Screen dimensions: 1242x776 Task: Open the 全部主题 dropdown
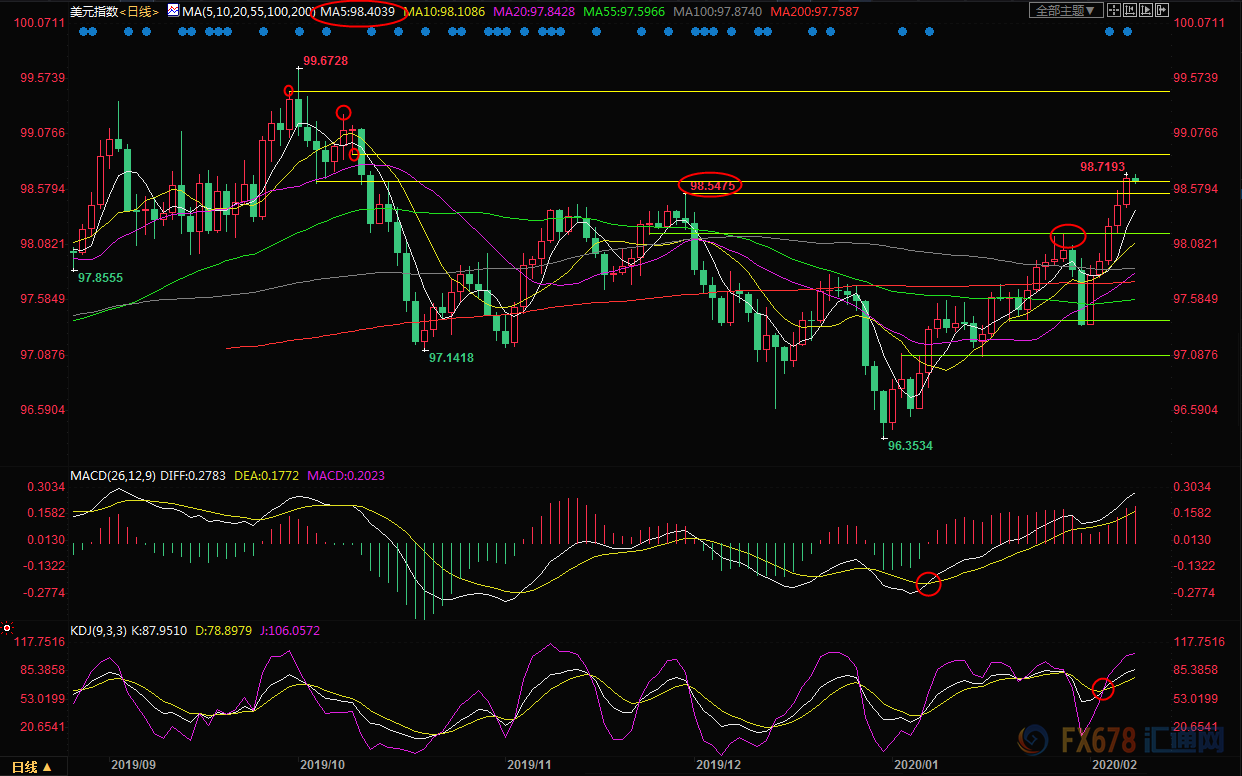click(x=1066, y=10)
